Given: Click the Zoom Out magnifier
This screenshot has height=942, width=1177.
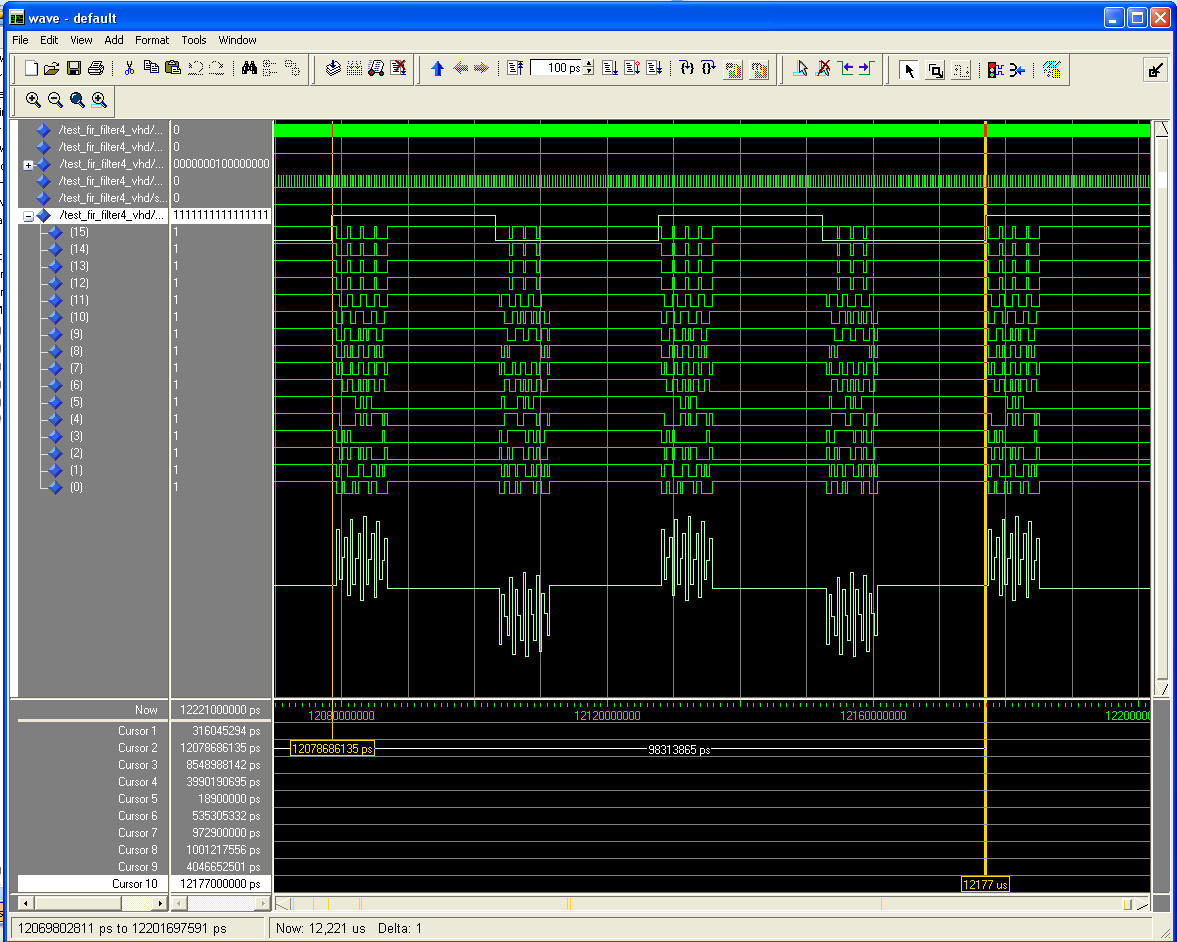Looking at the screenshot, I should [55, 100].
